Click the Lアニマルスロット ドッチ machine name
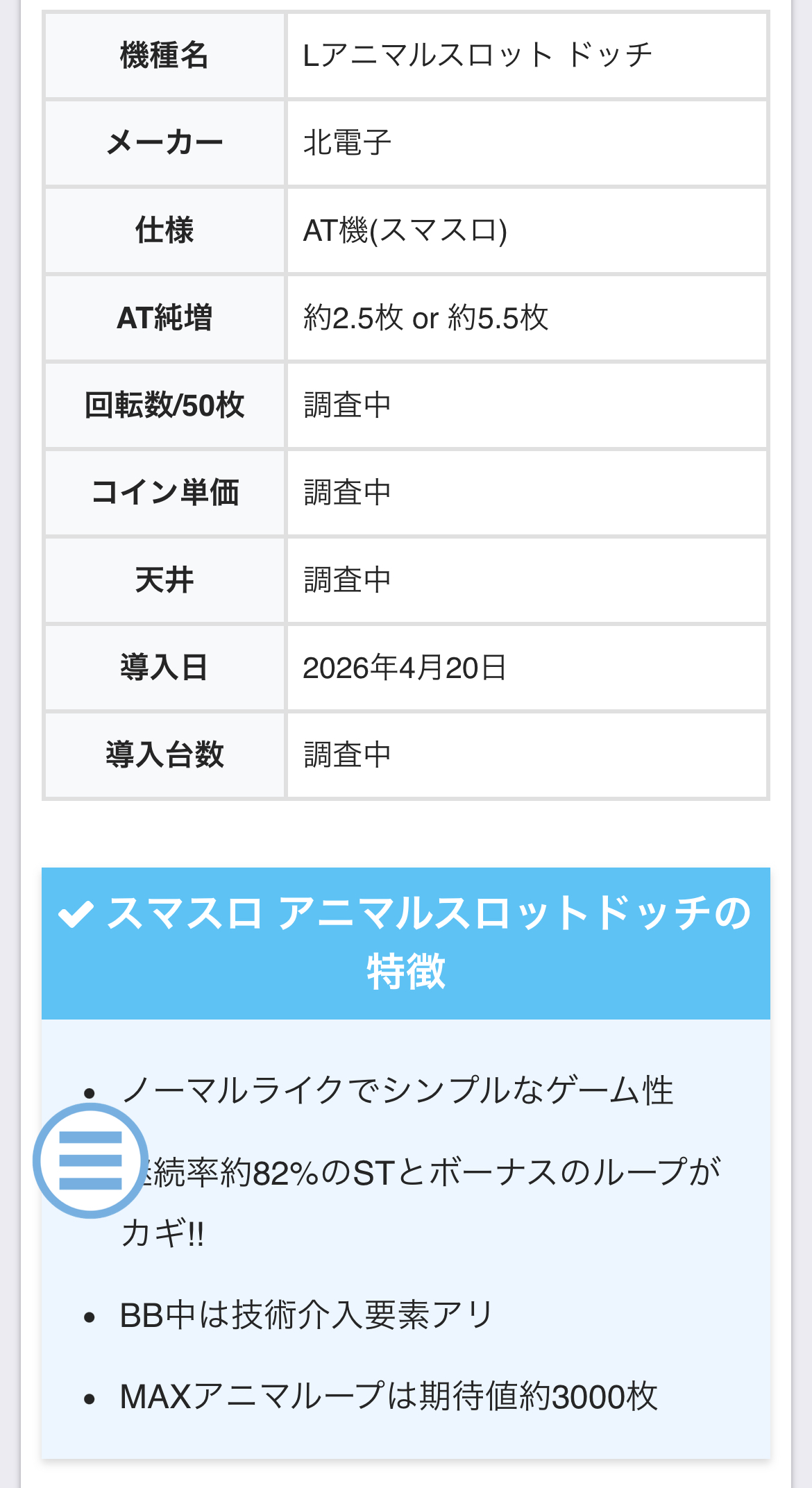Image resolution: width=812 pixels, height=1488 pixels. pyautogui.click(x=477, y=55)
